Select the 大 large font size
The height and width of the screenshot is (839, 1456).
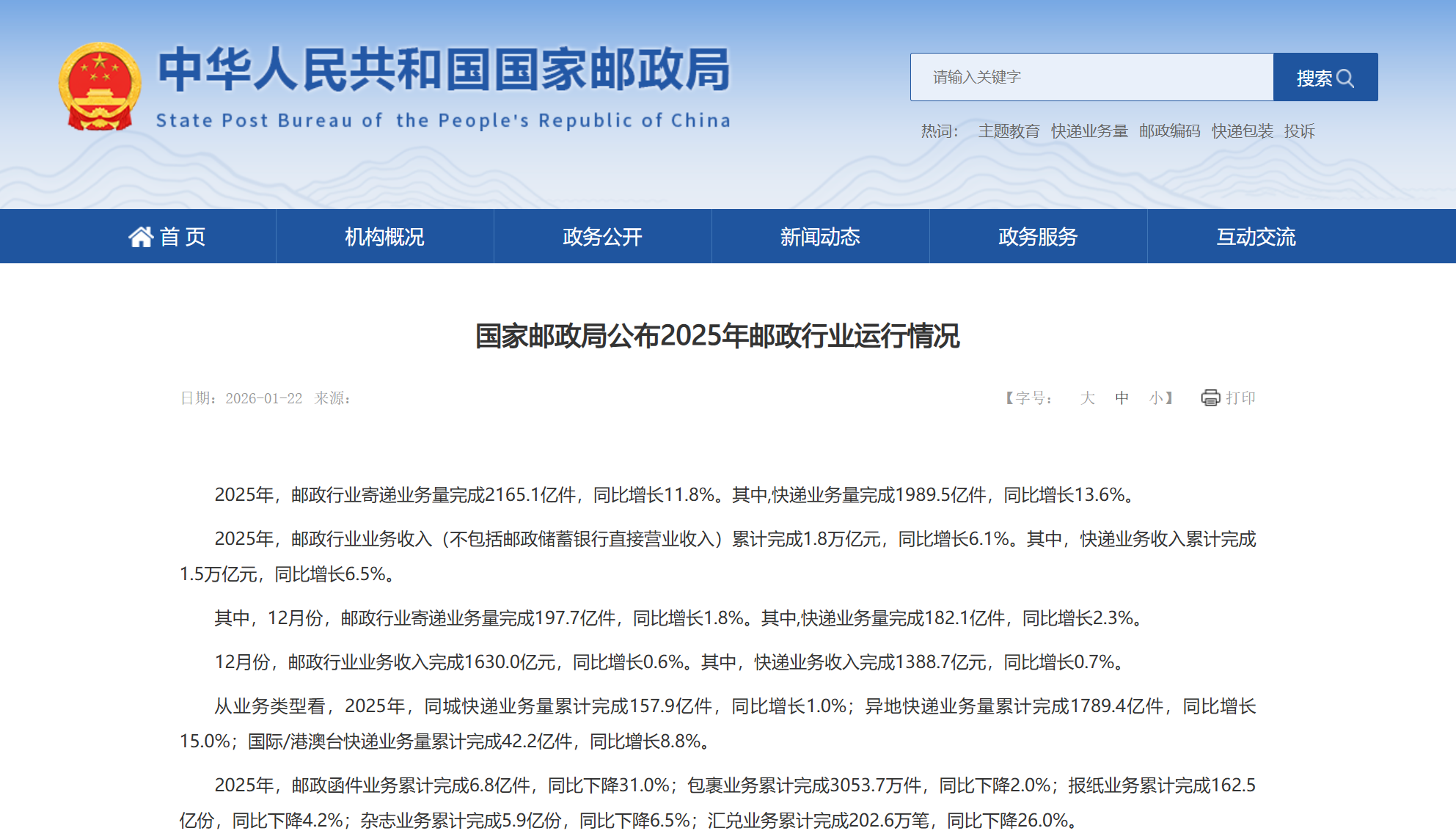[1087, 397]
